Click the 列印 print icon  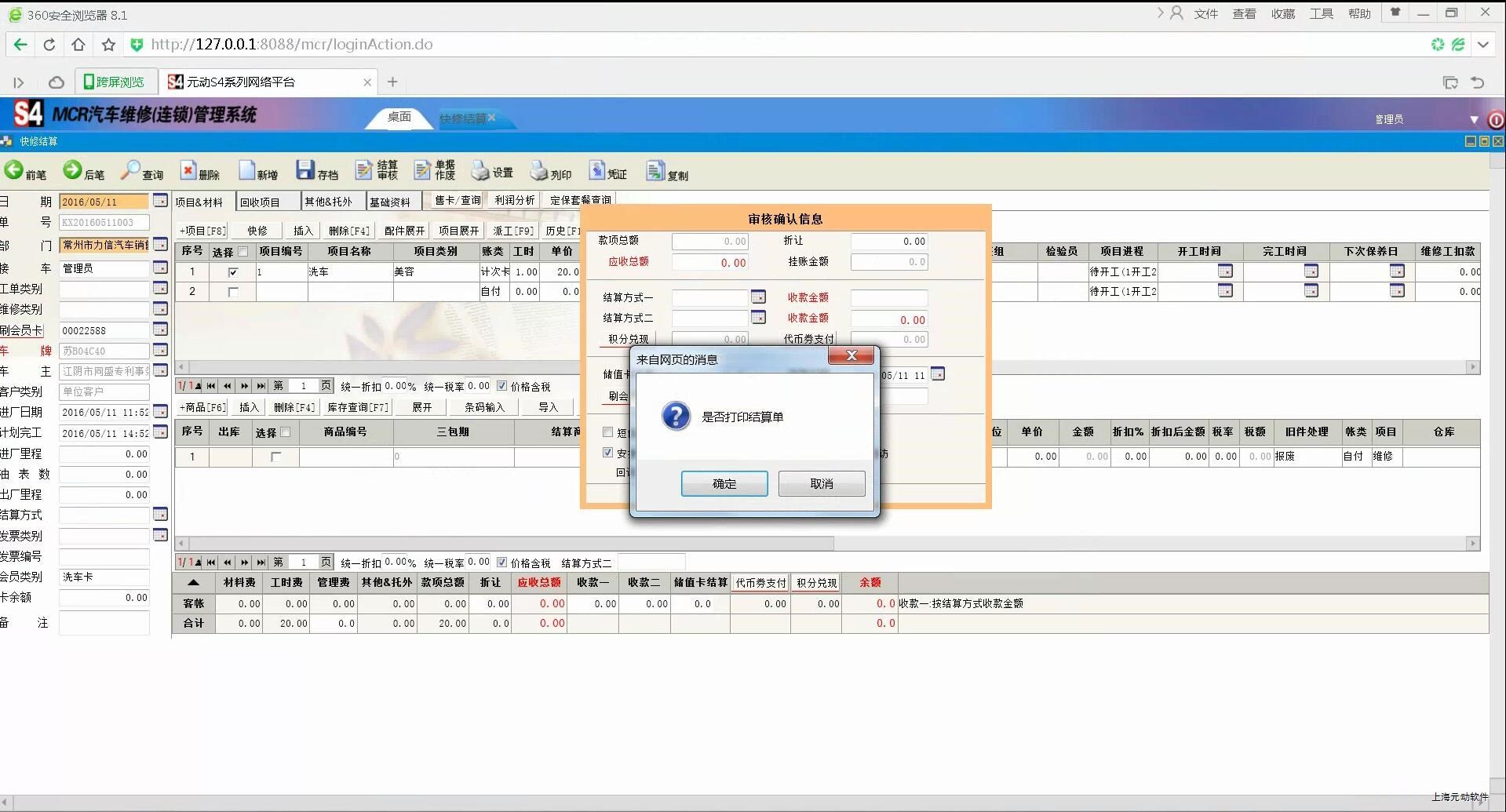[539, 170]
